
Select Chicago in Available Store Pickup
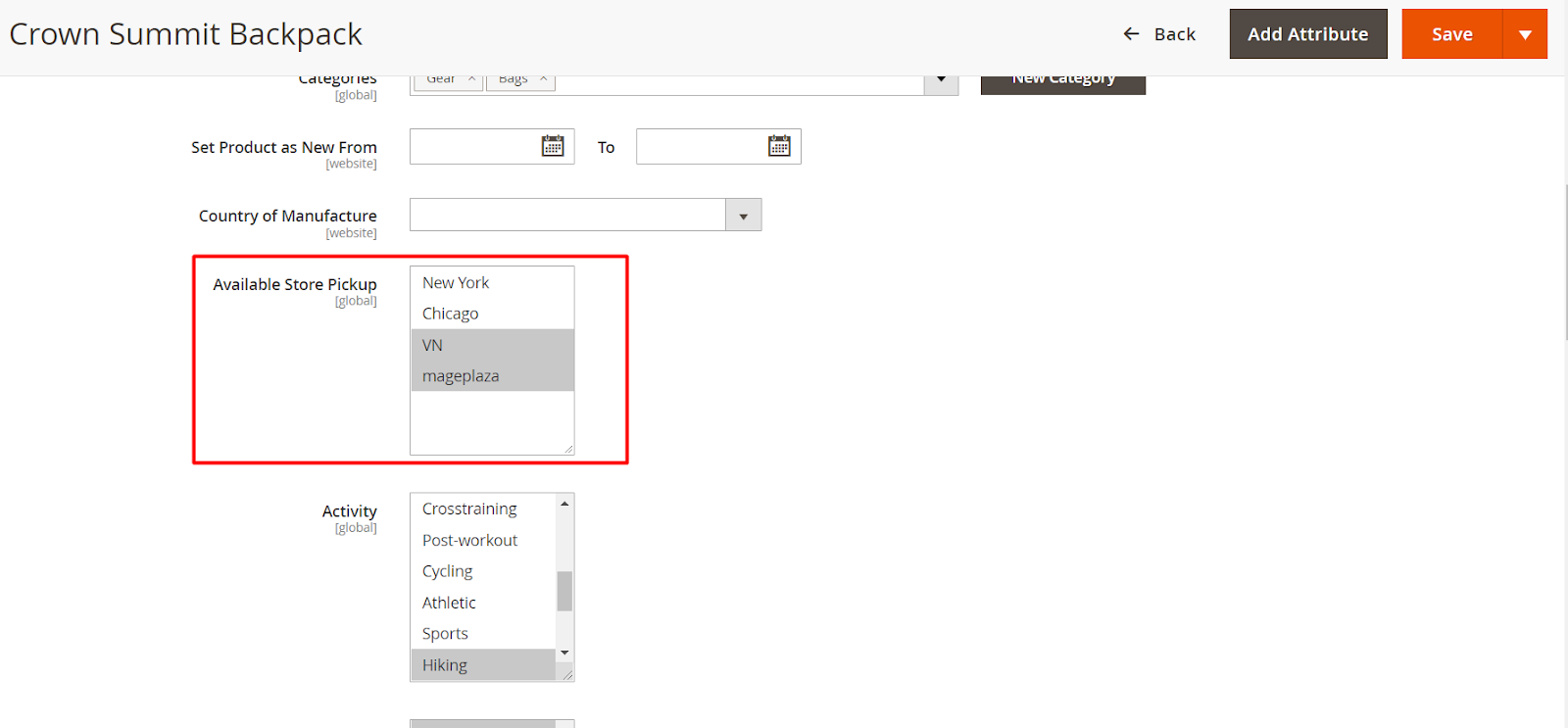[x=451, y=314]
